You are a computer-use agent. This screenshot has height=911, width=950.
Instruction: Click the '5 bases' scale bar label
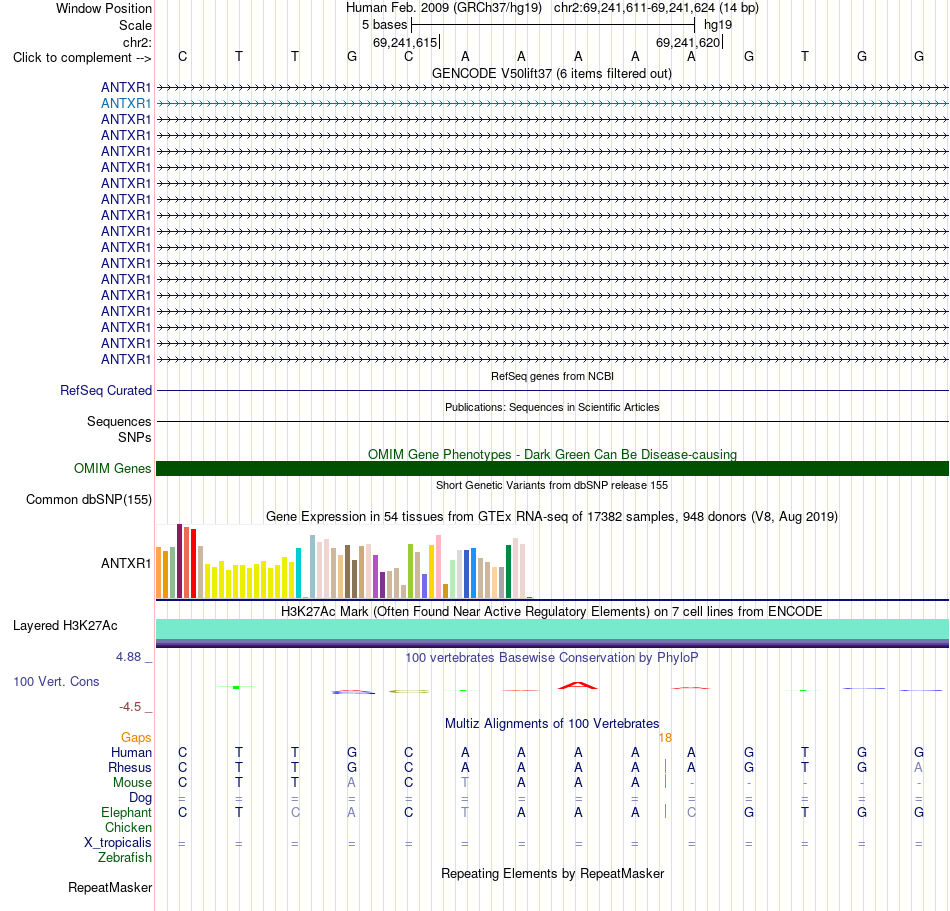384,25
